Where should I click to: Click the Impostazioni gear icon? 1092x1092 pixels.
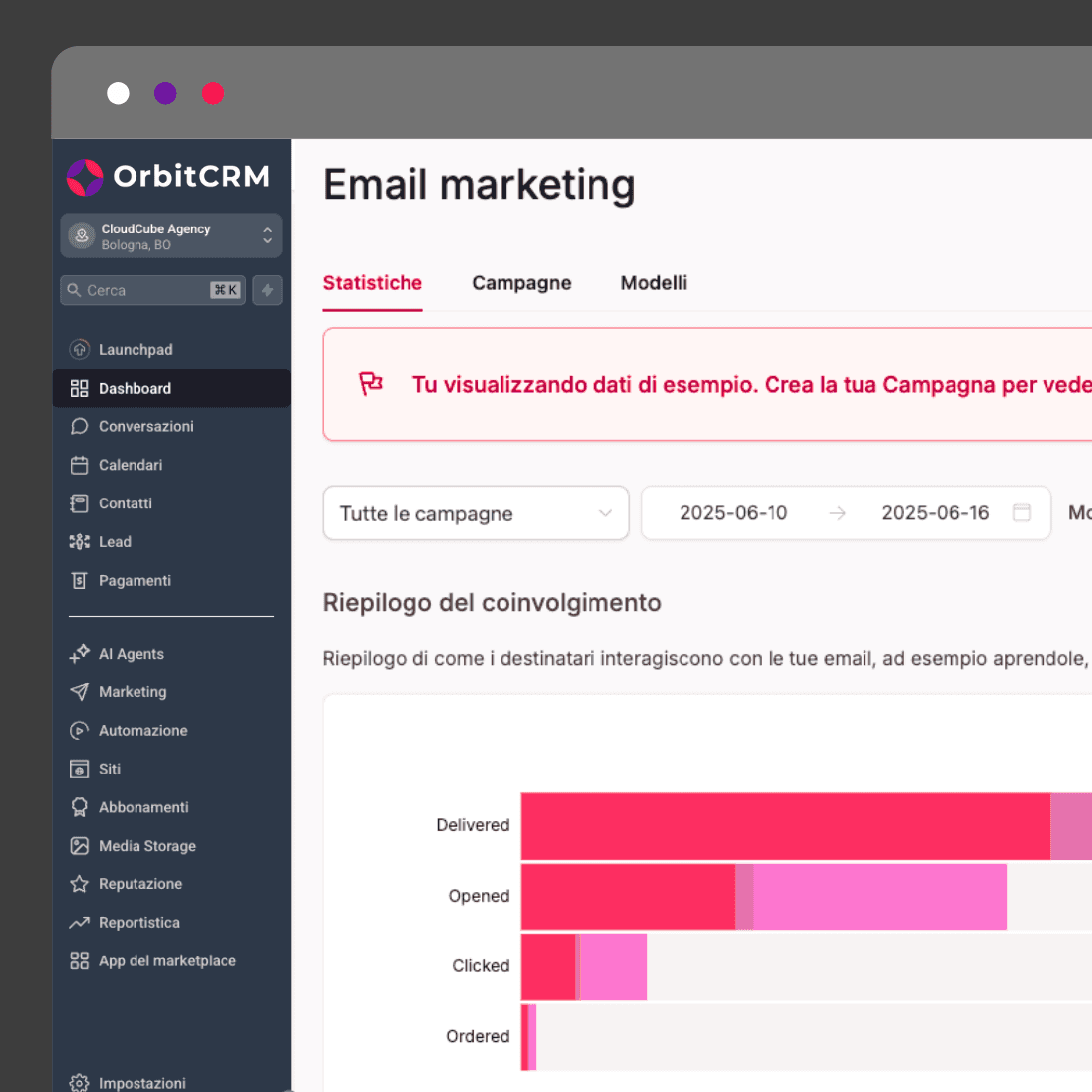pos(80,1083)
